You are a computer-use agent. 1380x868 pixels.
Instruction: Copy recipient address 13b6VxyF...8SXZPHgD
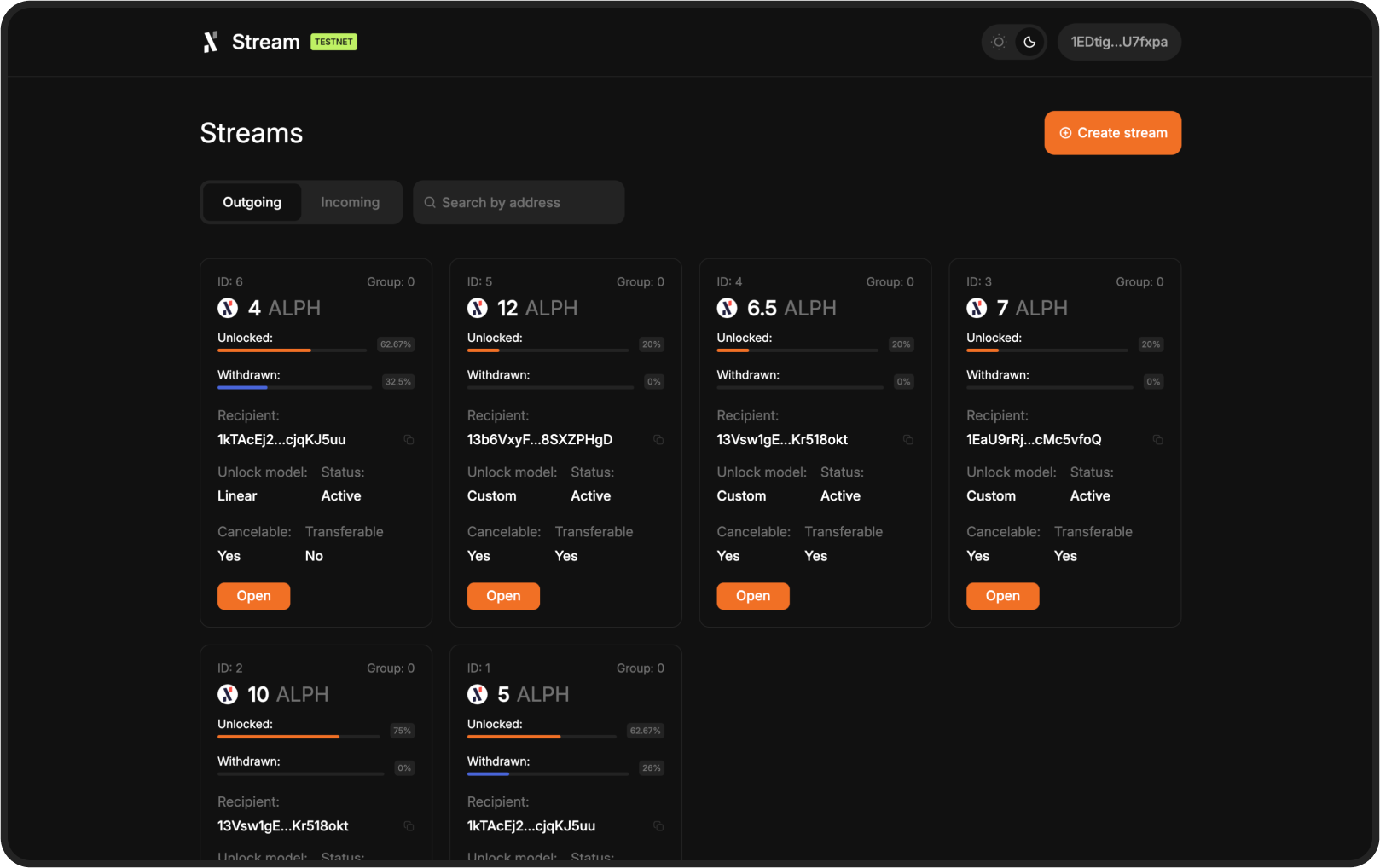click(658, 440)
